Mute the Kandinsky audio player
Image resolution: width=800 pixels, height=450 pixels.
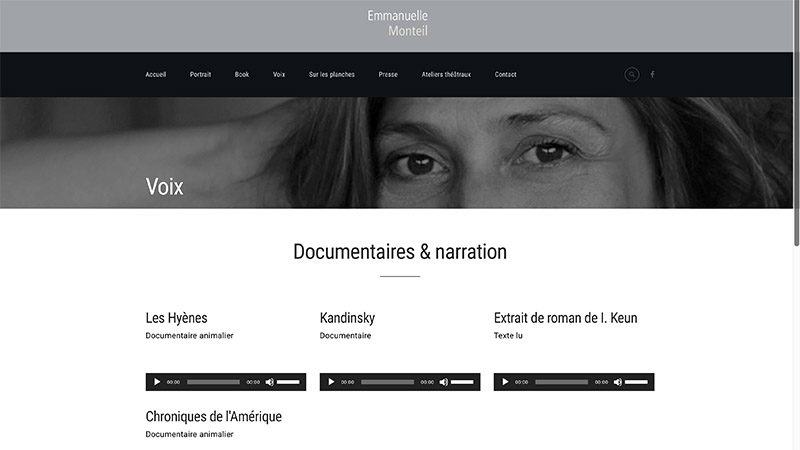(x=443, y=382)
